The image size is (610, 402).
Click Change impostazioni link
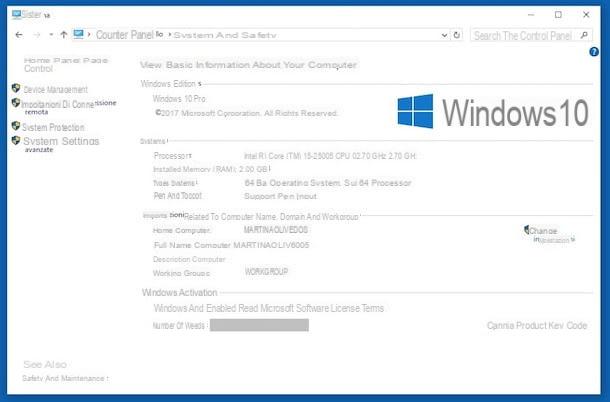pyautogui.click(x=552, y=235)
